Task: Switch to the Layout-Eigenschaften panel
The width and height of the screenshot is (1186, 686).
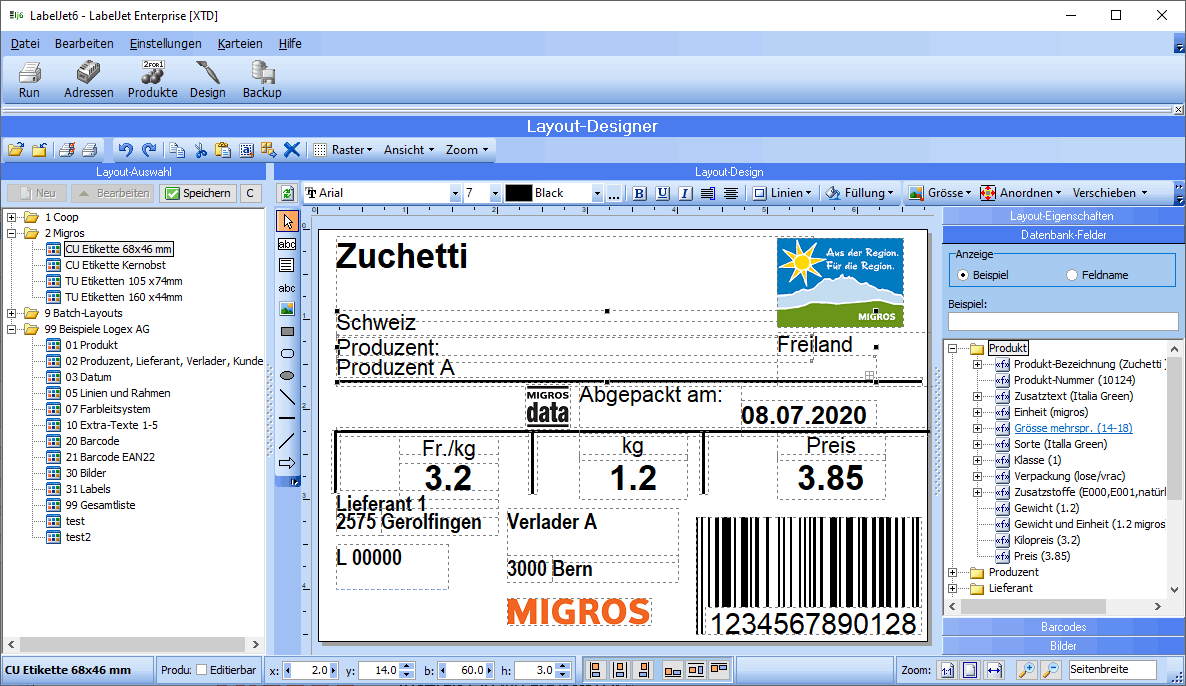Action: pyautogui.click(x=1061, y=216)
